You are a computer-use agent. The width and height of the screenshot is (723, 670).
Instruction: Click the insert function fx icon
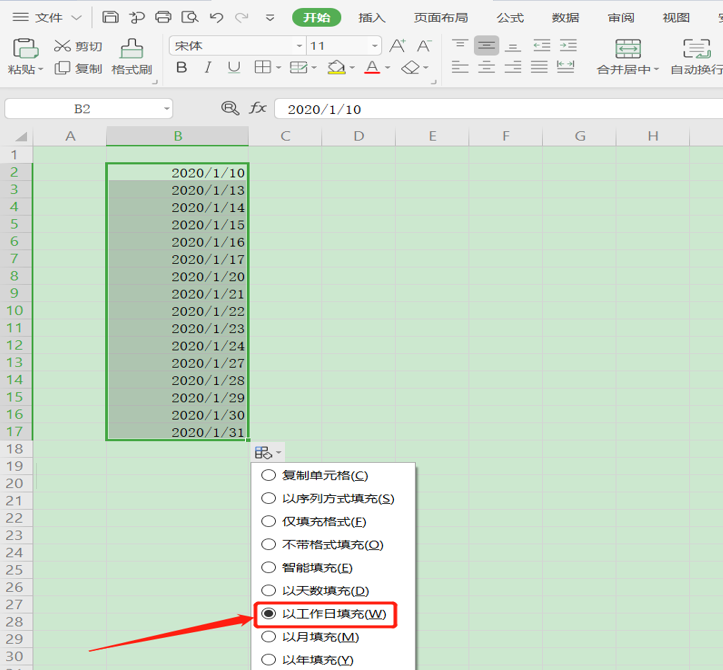pyautogui.click(x=258, y=108)
